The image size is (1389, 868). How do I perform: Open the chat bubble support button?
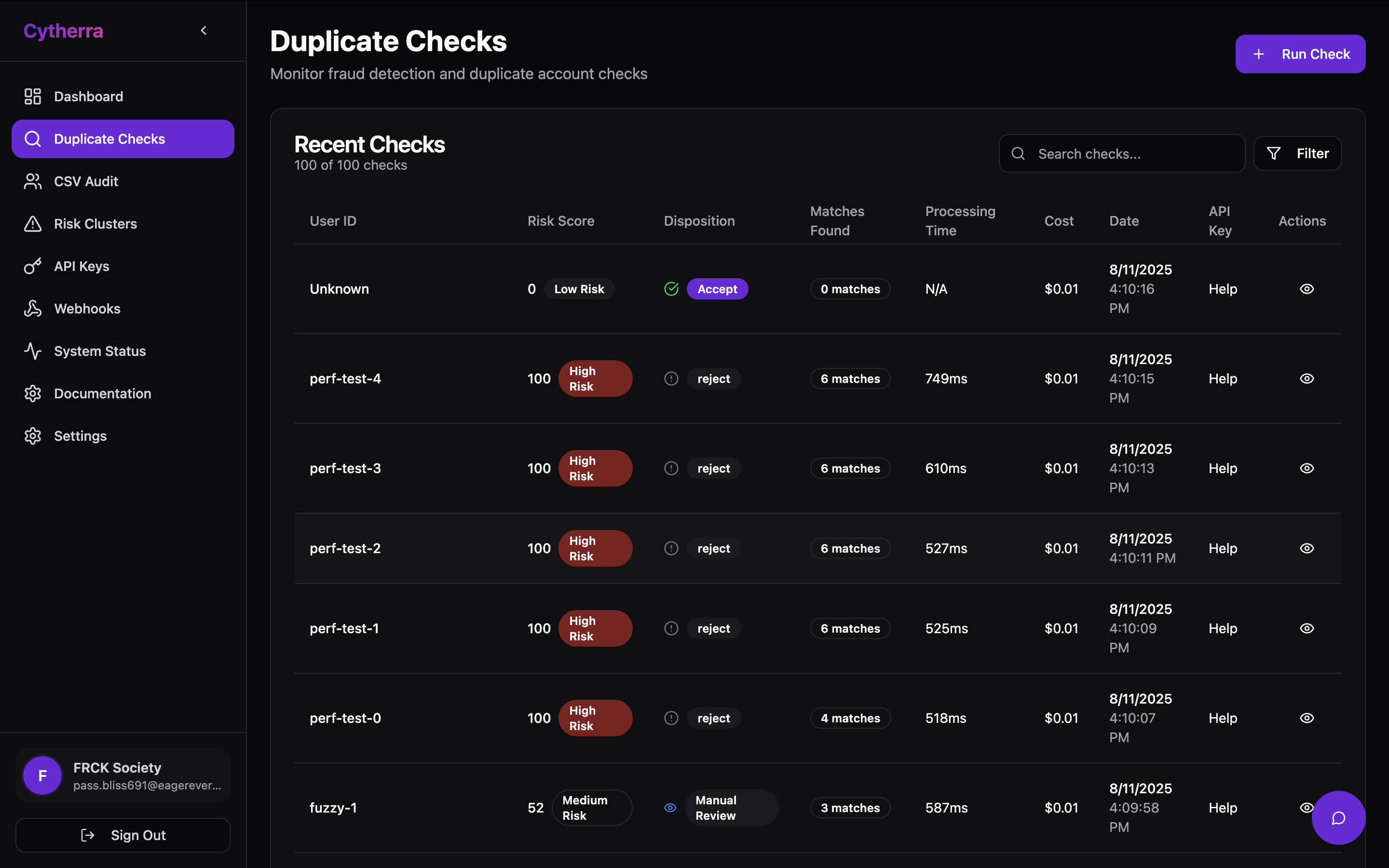pos(1338,818)
